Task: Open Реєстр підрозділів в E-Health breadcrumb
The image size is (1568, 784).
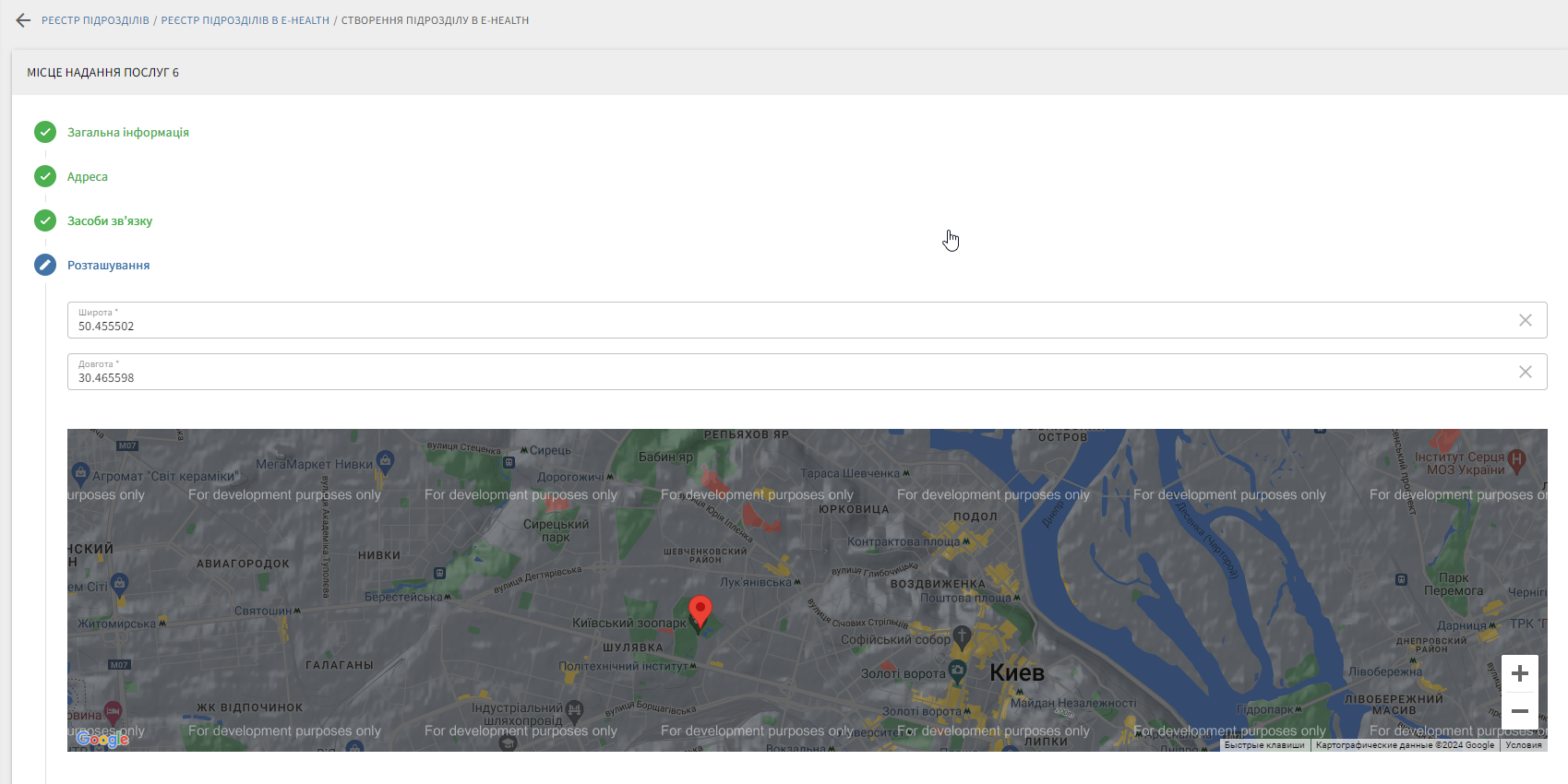Action: point(245,20)
